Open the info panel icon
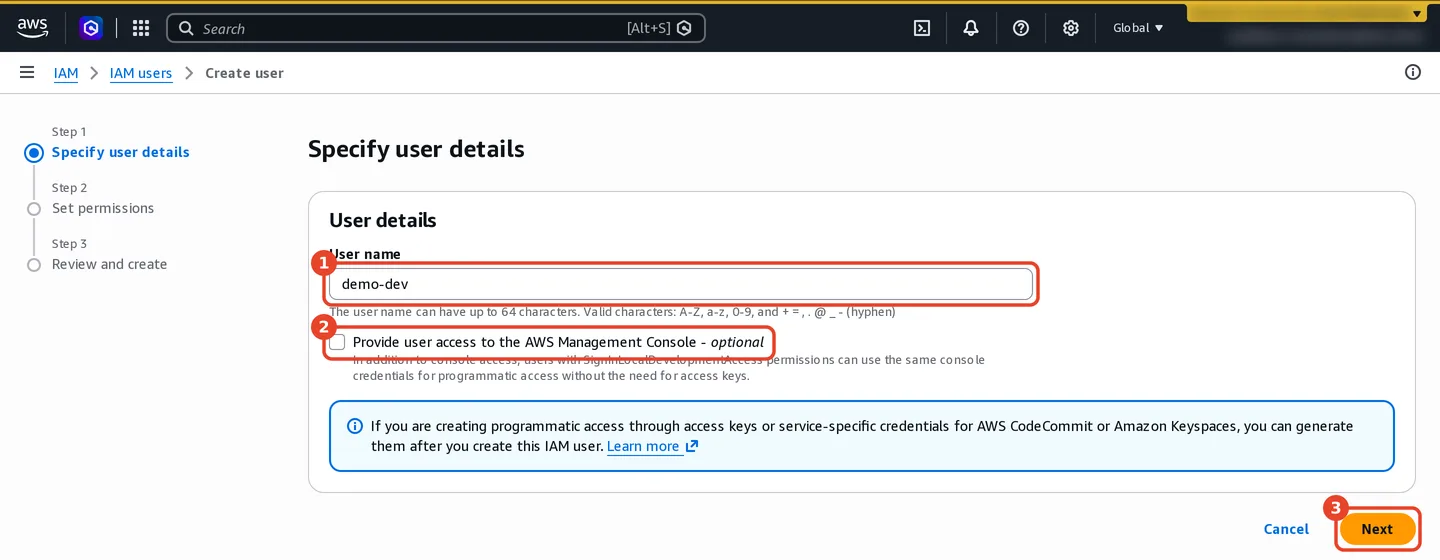Screen dimensions: 1440x560 1413,72
